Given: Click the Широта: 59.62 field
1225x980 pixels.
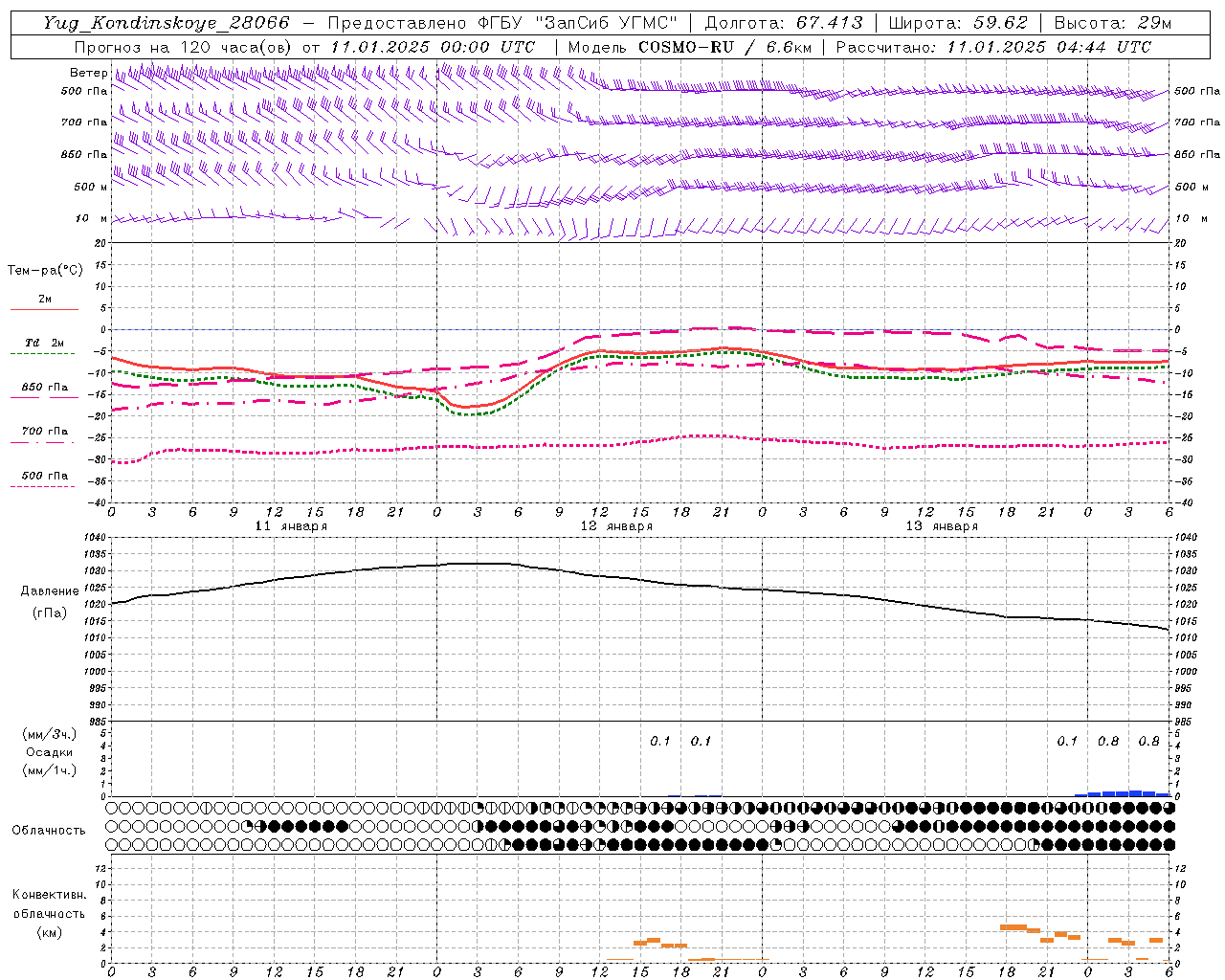Looking at the screenshot, I should click(958, 23).
